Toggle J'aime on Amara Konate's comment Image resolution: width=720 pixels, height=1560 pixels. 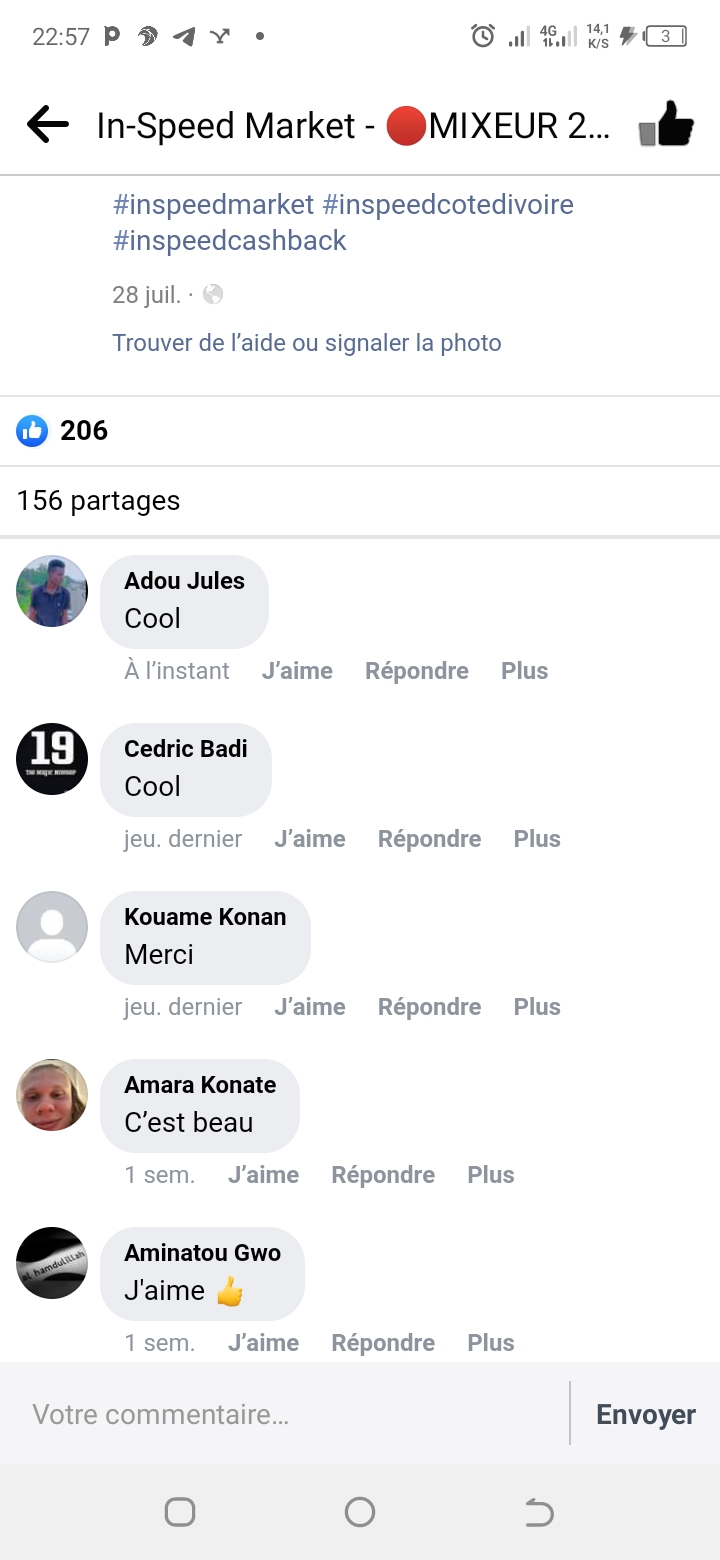(263, 1175)
